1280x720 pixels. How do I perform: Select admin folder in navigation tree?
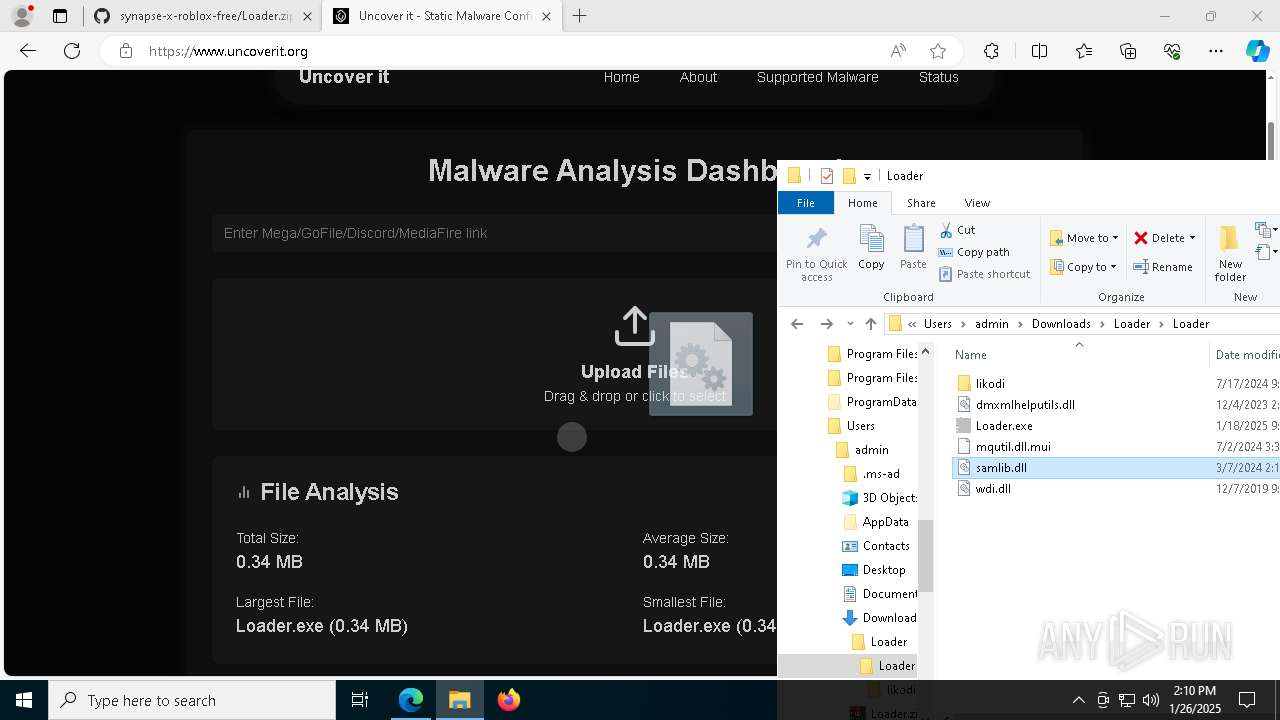pyautogui.click(x=871, y=450)
